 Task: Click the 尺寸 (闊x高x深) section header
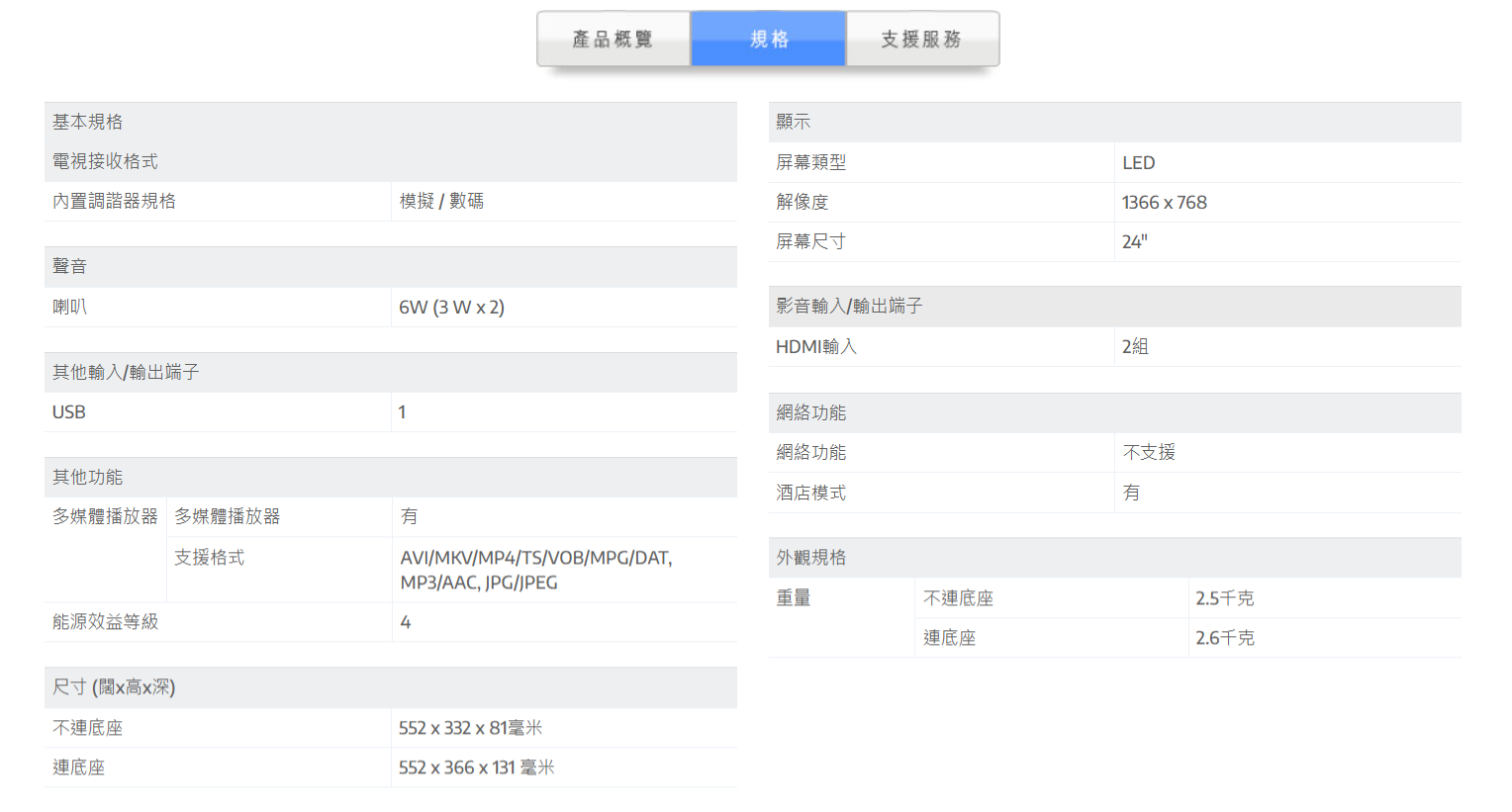(x=114, y=687)
